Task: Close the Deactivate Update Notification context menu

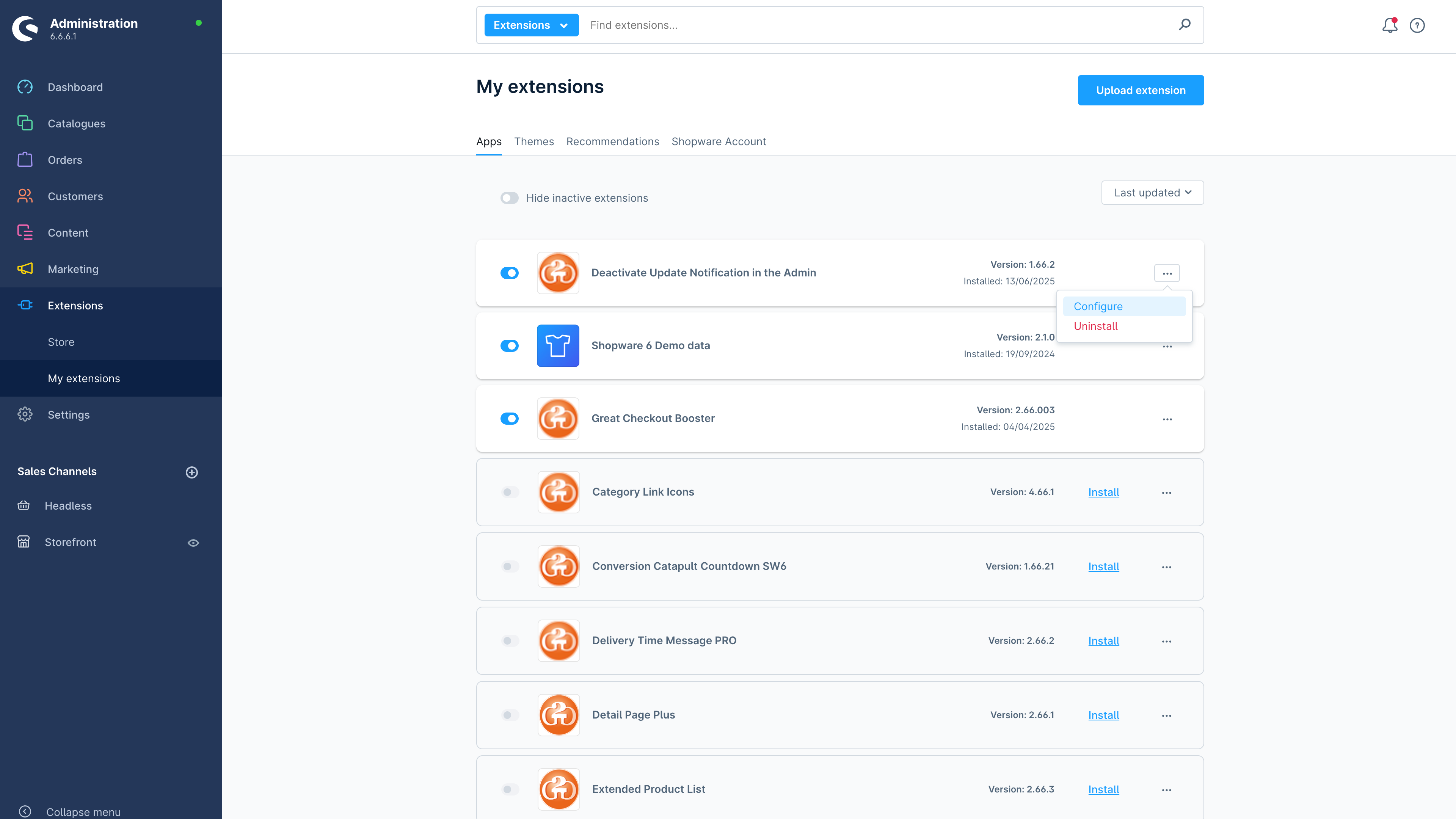Action: 1167,273
